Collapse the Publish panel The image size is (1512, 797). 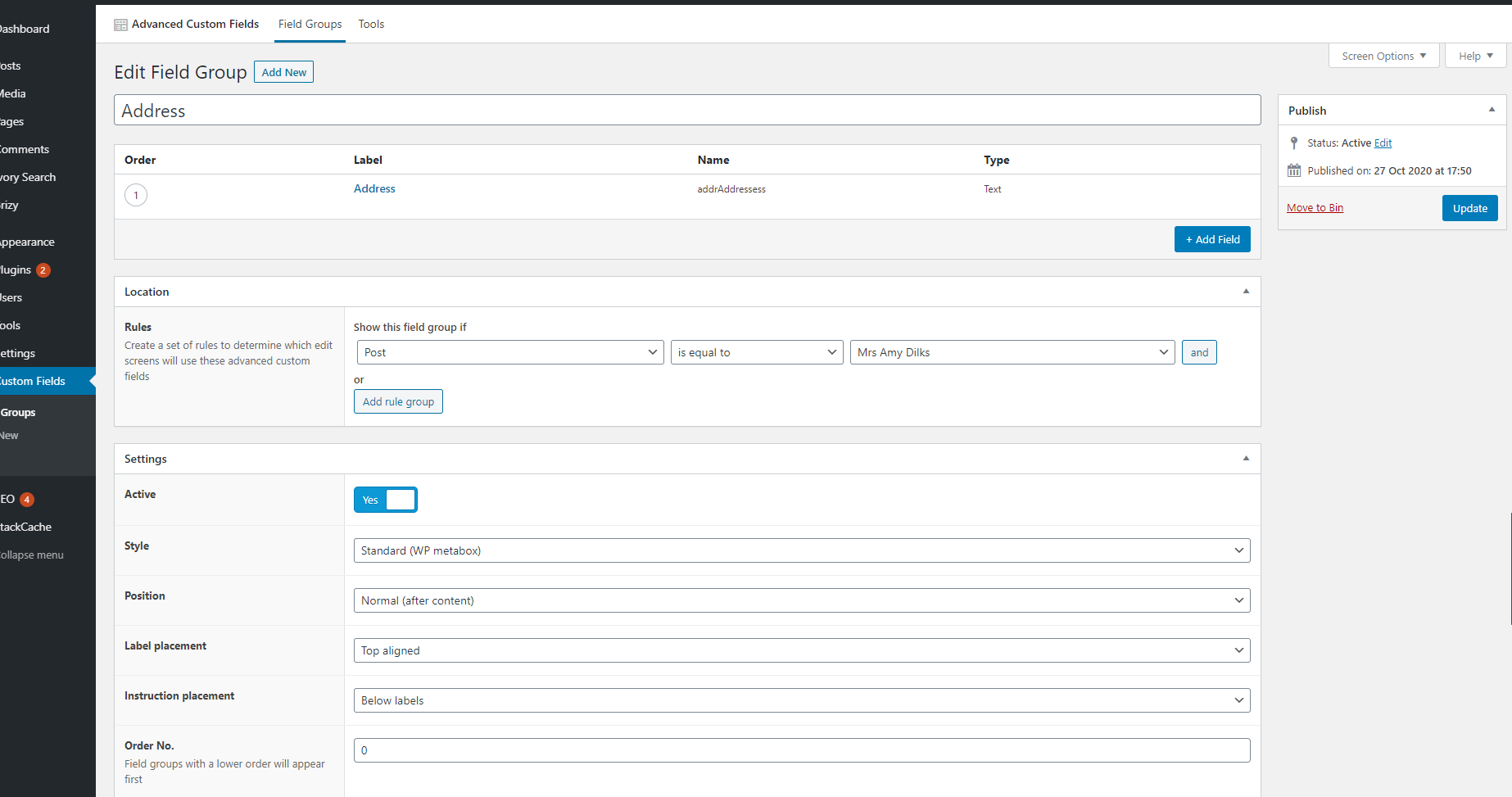[x=1492, y=110]
